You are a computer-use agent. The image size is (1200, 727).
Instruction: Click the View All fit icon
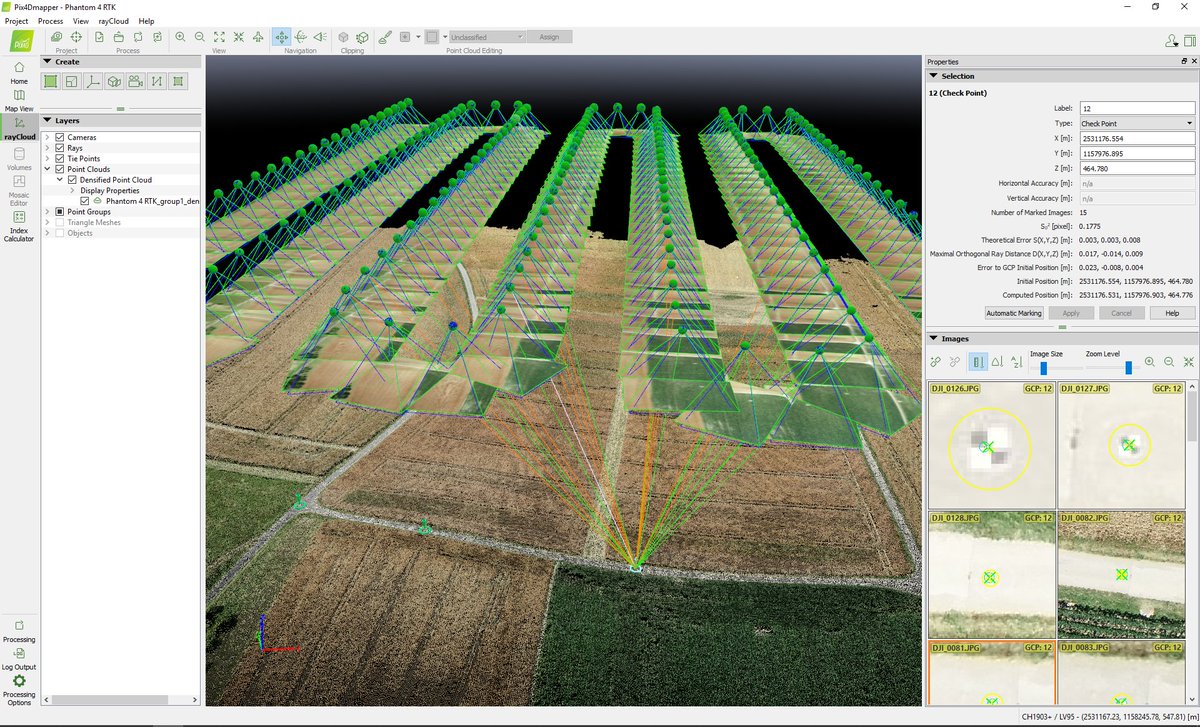coord(219,37)
